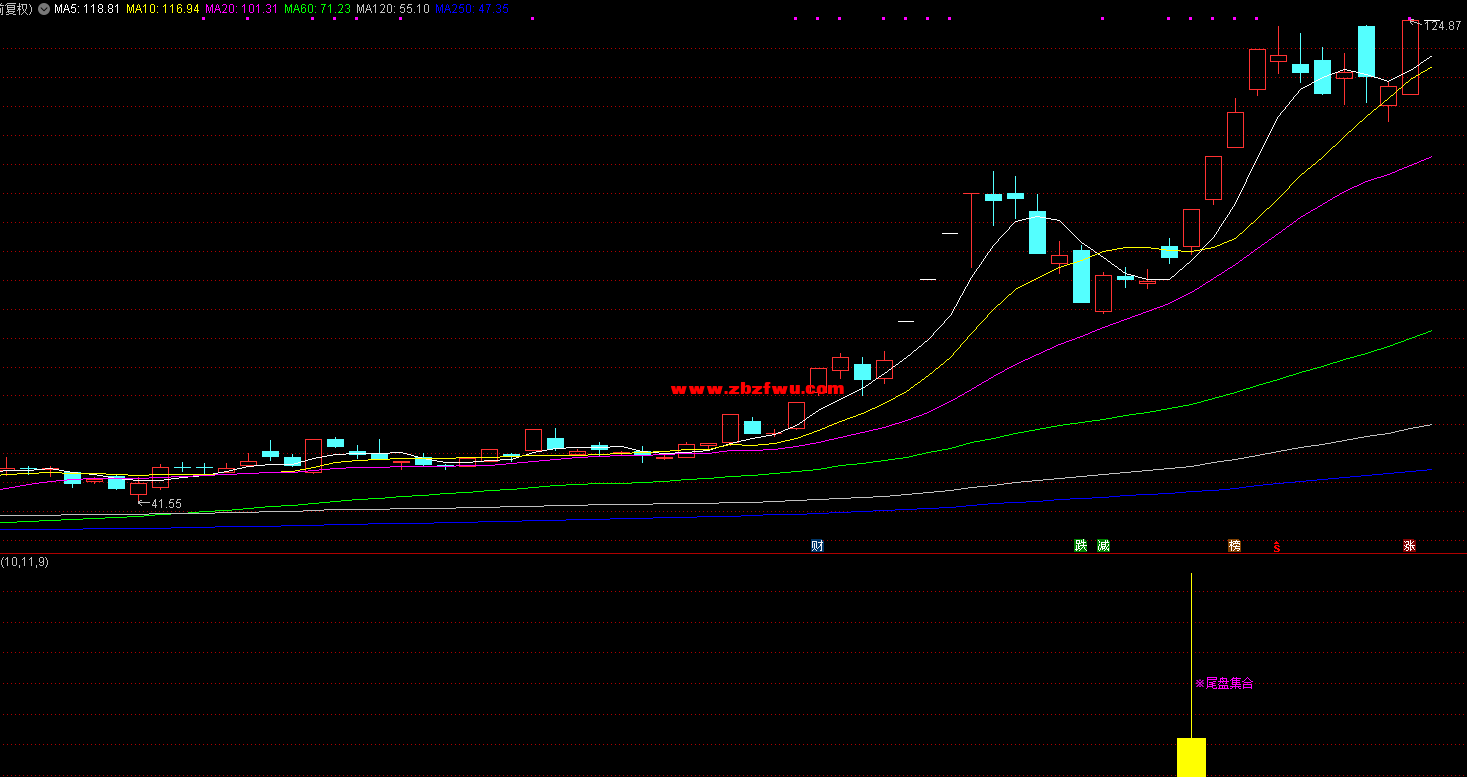The image size is (1467, 777).
Task: Select the magenta MA20: 101.31 label
Action: 241,9
